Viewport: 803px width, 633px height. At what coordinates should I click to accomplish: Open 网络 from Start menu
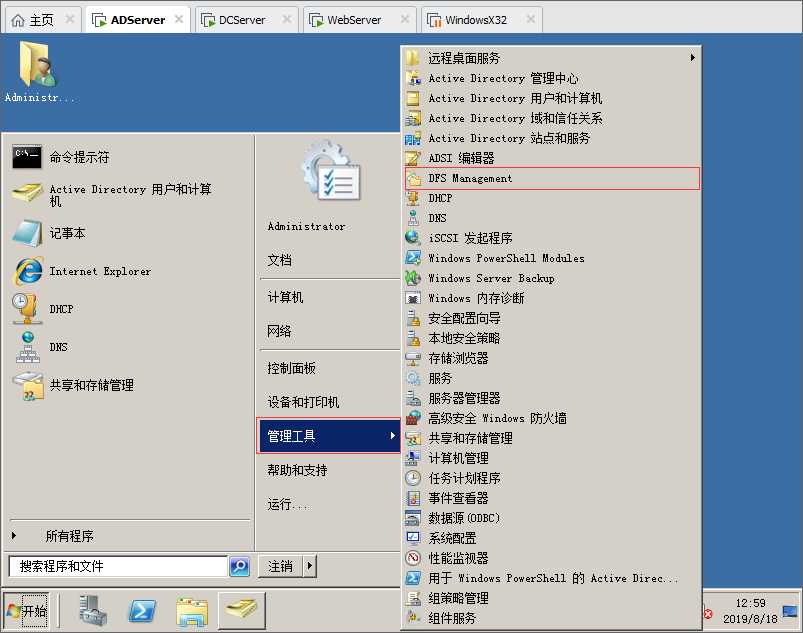pyautogui.click(x=279, y=331)
